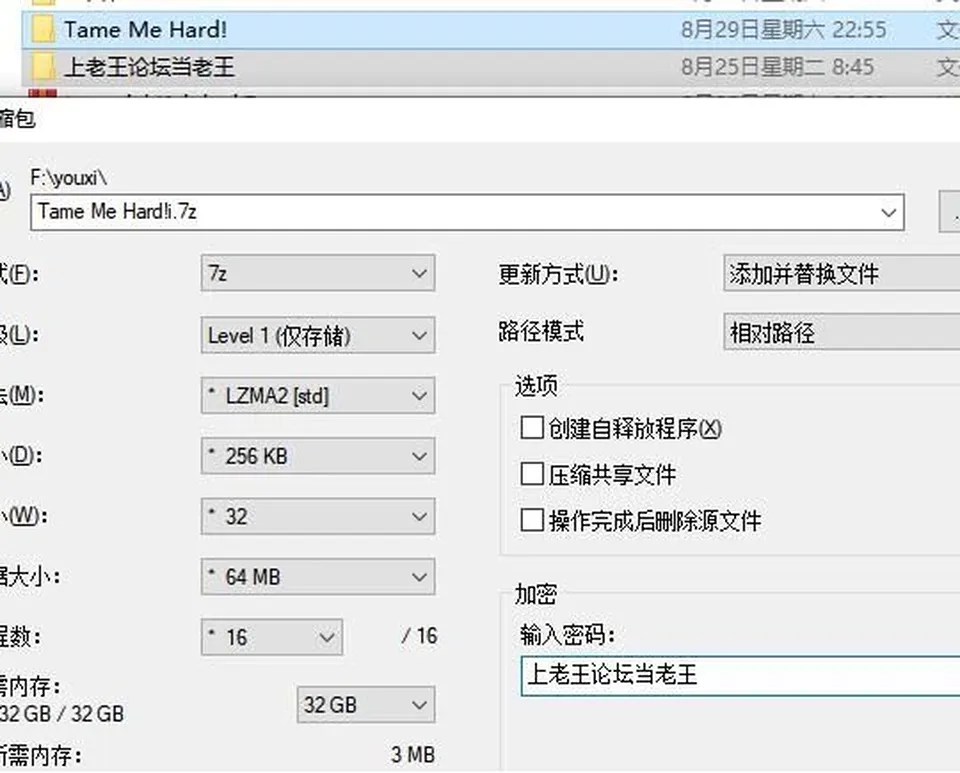960x773 pixels.
Task: Click the '/ 16' total threads text
Action: pos(419,636)
